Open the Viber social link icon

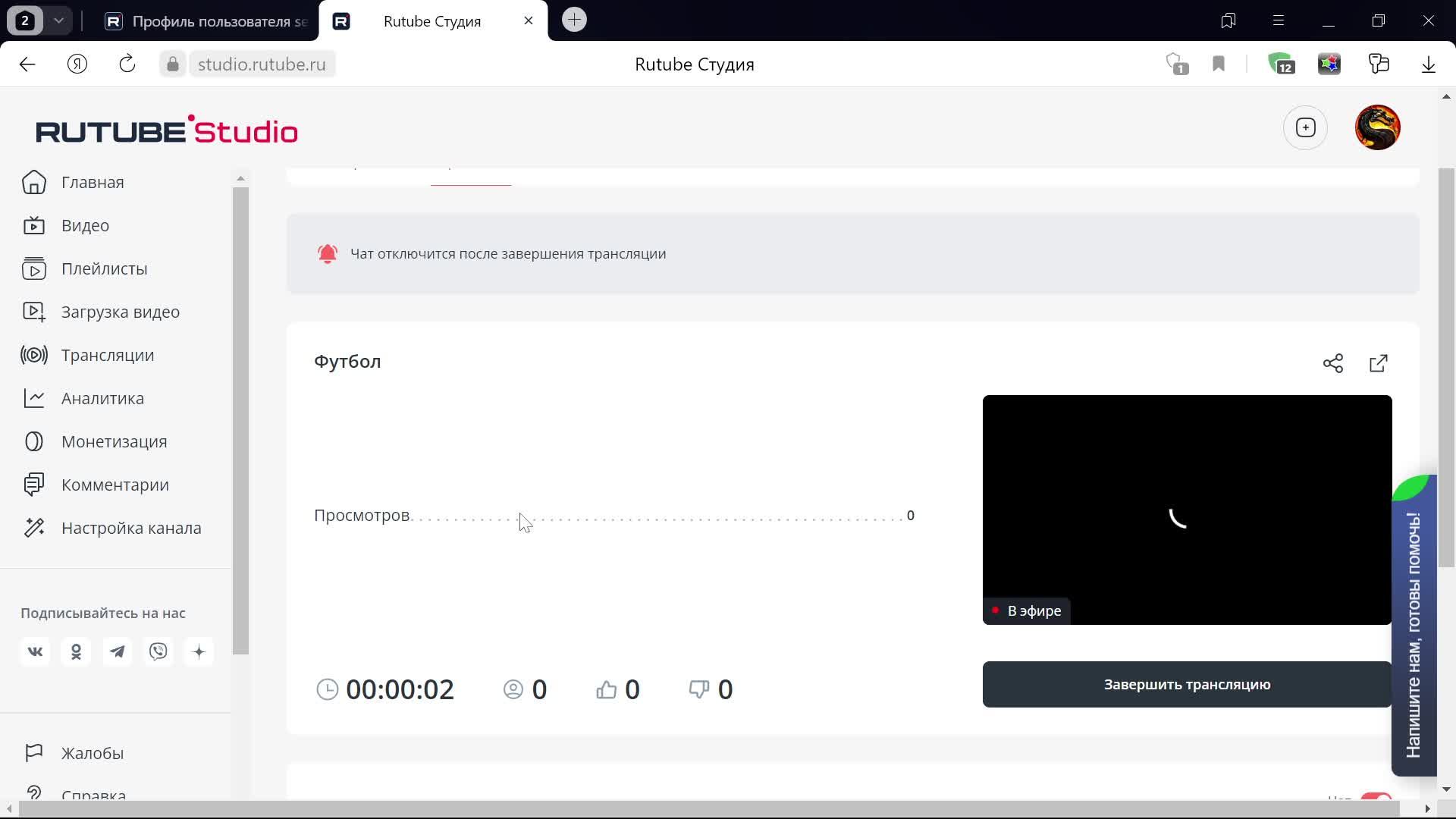click(x=158, y=652)
